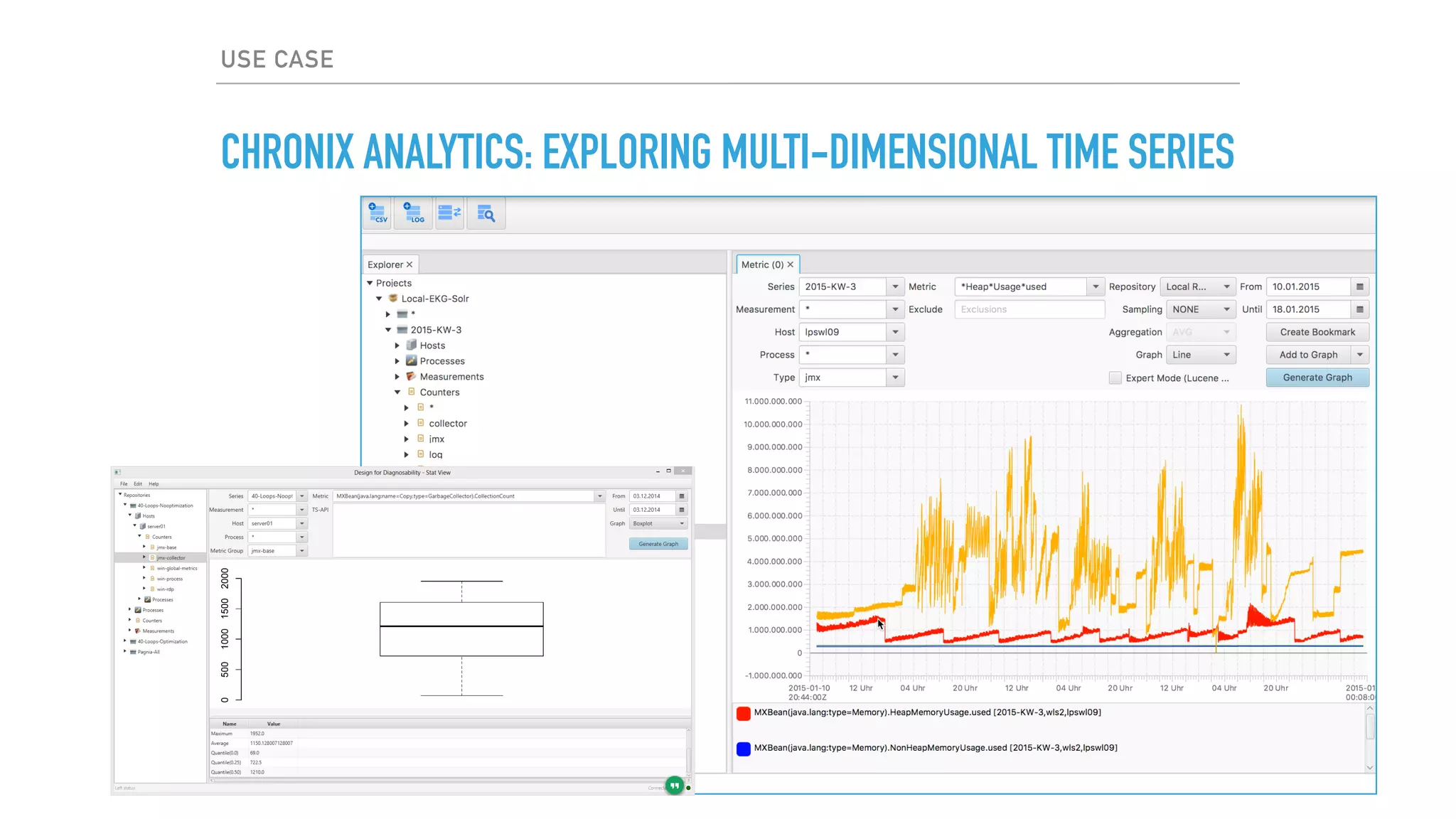Click Generate Graph in the Metric panel

(x=1317, y=378)
